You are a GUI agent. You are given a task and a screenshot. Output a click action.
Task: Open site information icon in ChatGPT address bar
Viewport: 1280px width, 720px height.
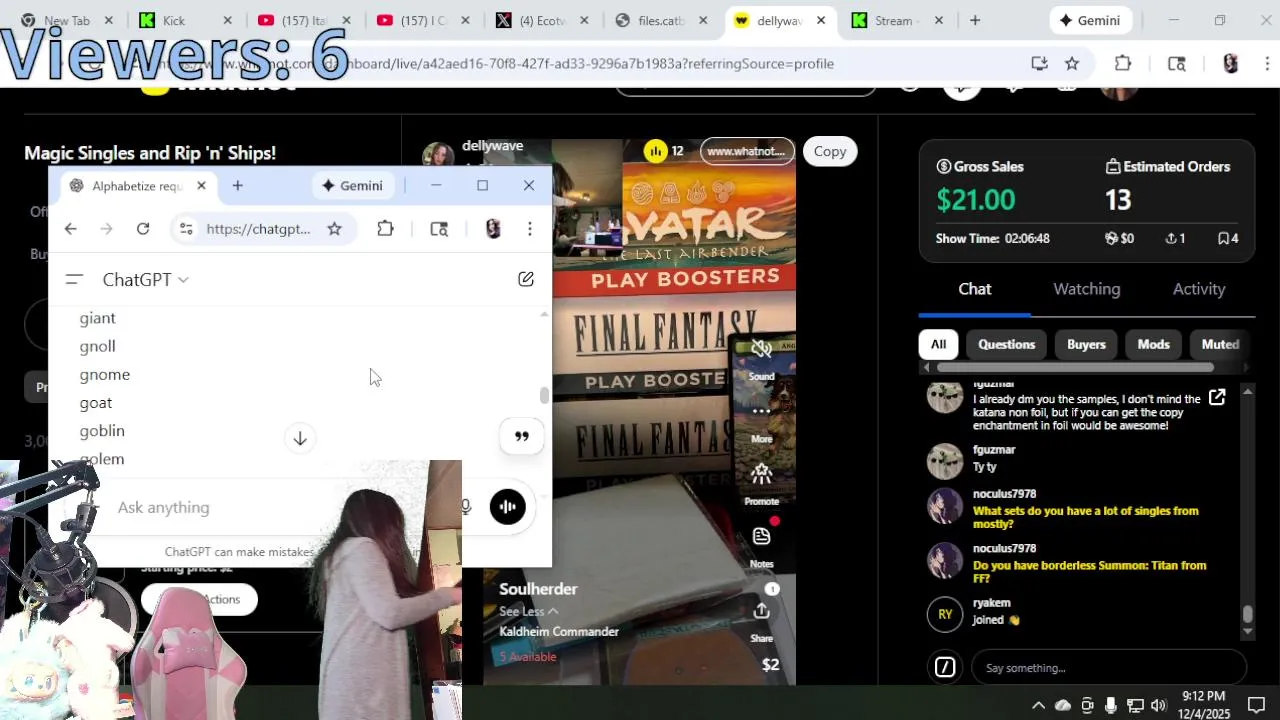click(186, 229)
